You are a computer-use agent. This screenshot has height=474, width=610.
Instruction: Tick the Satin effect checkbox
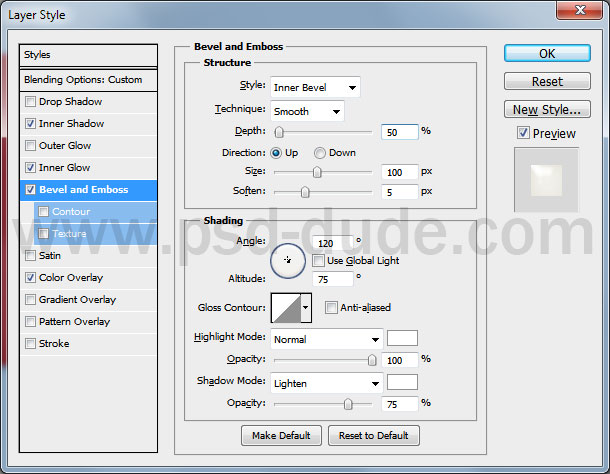[30, 256]
